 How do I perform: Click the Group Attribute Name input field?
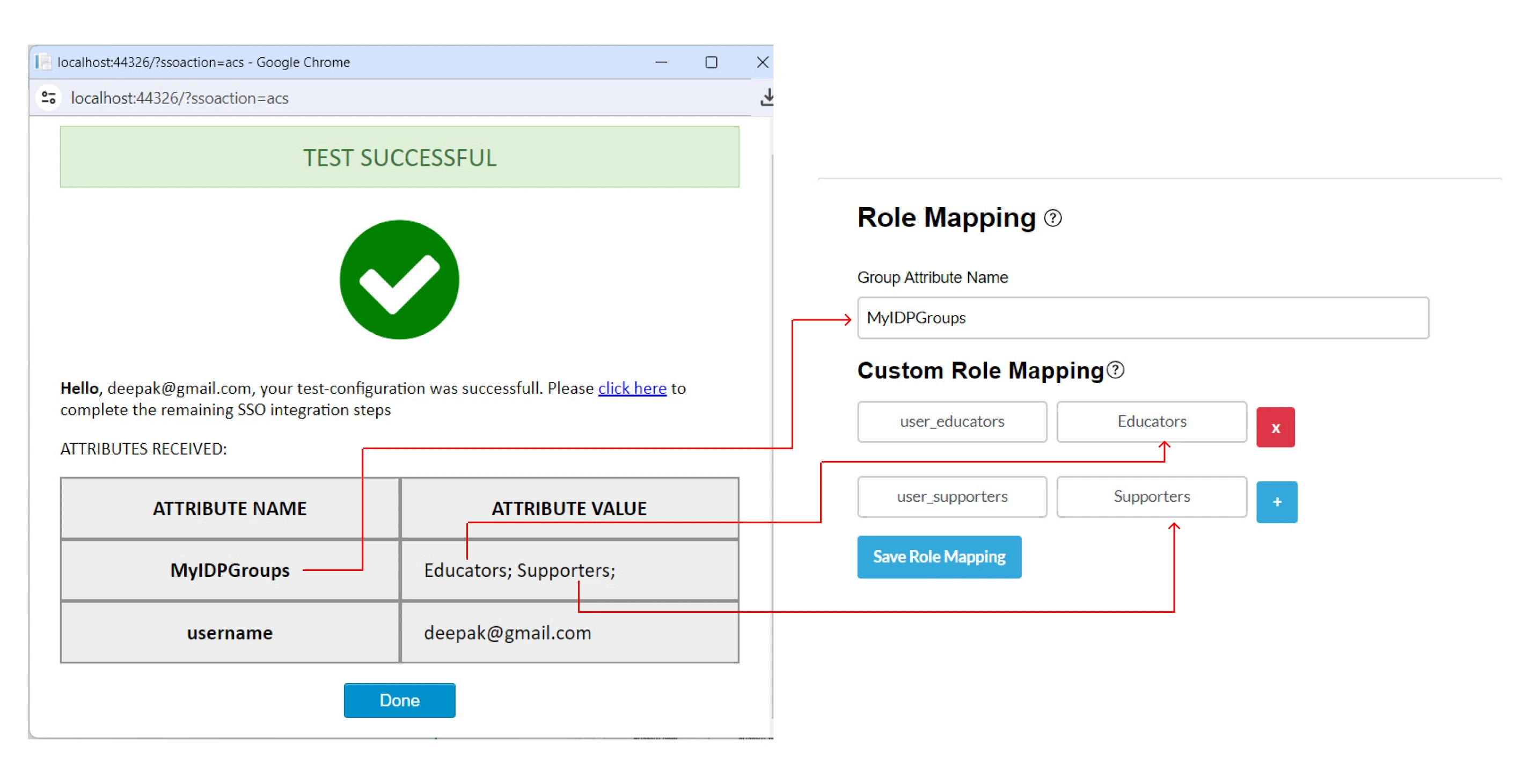(x=1143, y=318)
